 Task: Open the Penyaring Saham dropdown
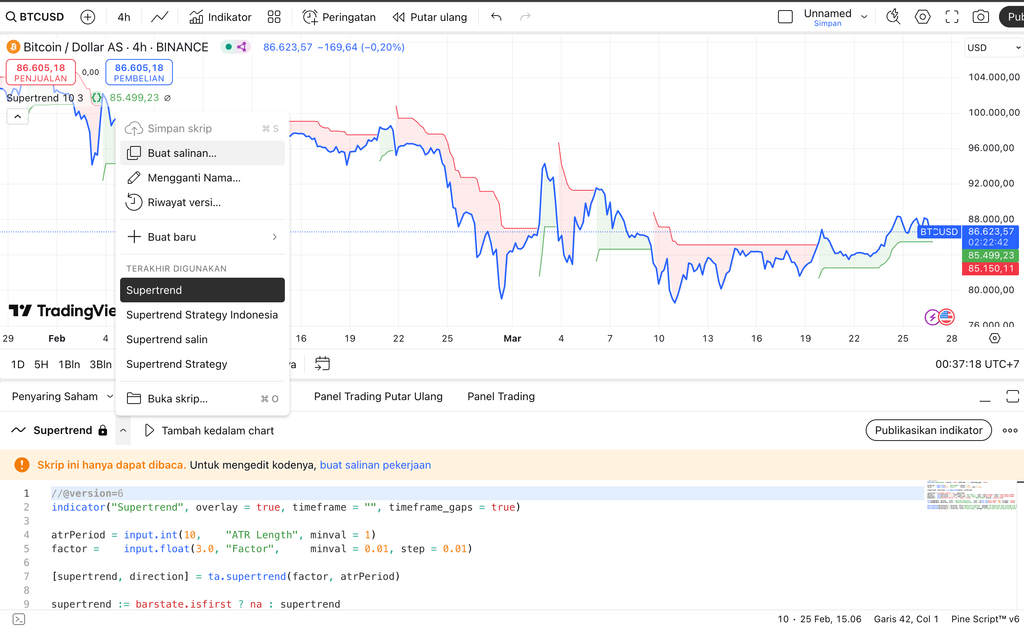(62, 396)
